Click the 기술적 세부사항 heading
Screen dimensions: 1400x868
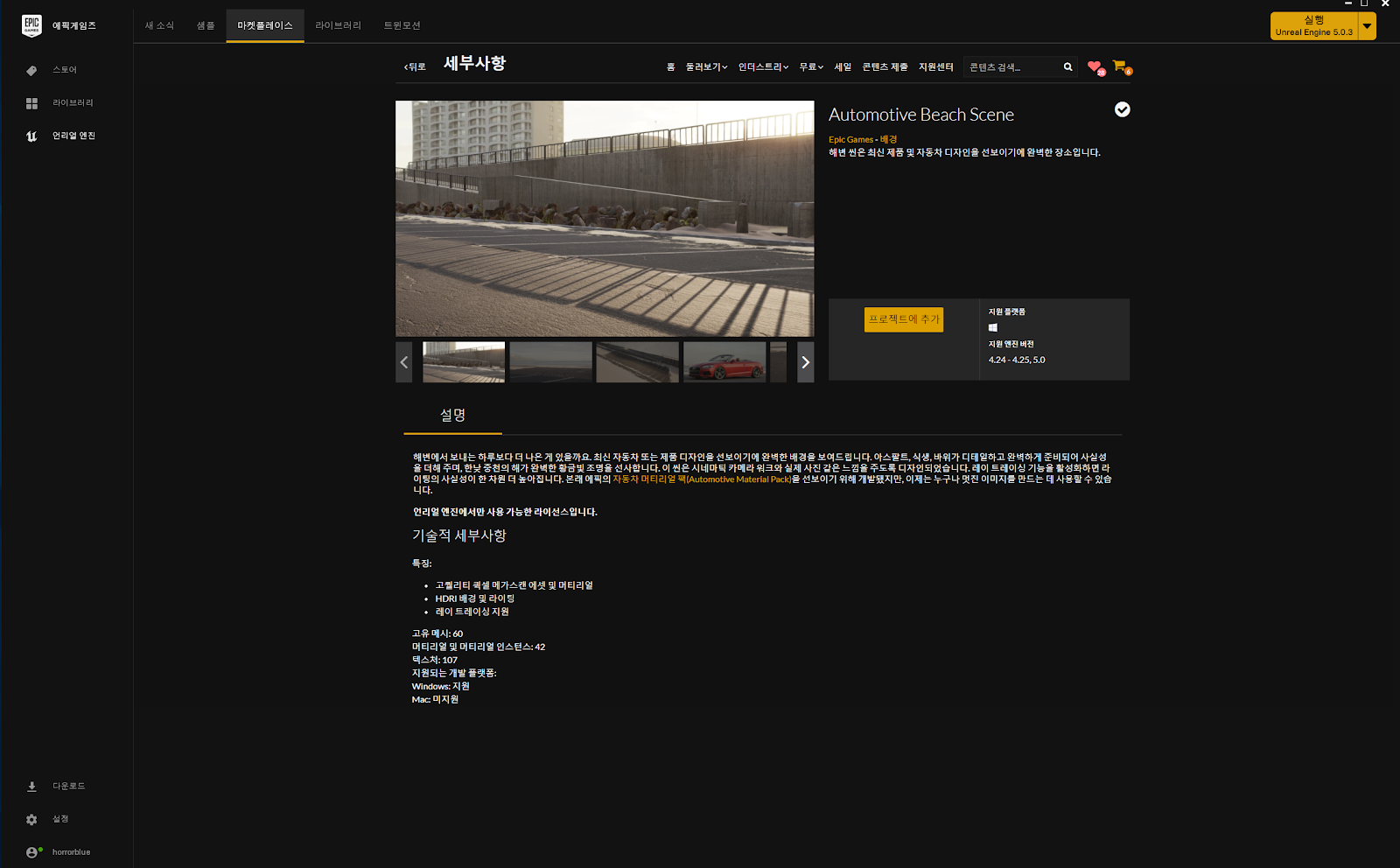(459, 535)
